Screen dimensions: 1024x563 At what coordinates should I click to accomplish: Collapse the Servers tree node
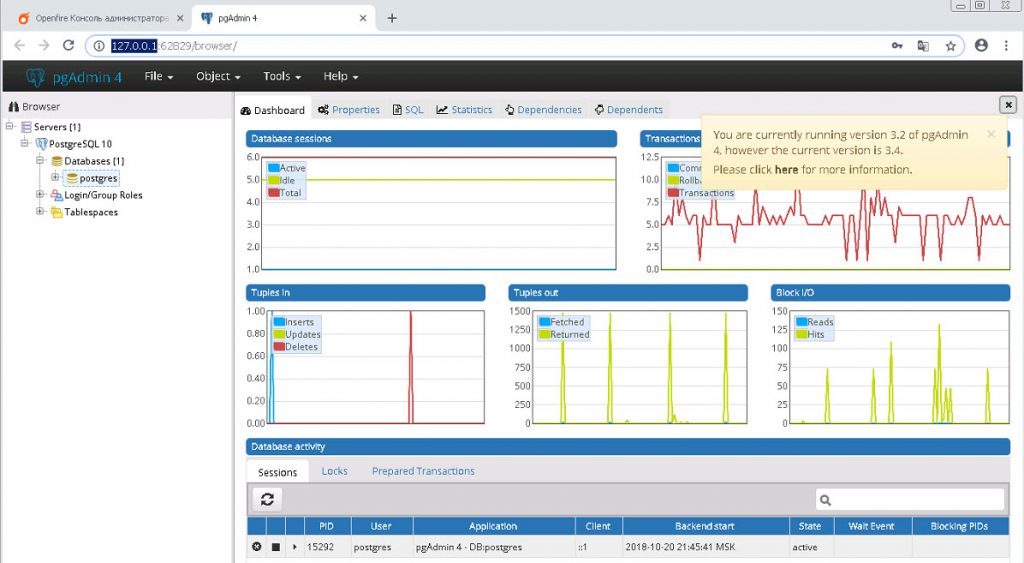click(10, 126)
